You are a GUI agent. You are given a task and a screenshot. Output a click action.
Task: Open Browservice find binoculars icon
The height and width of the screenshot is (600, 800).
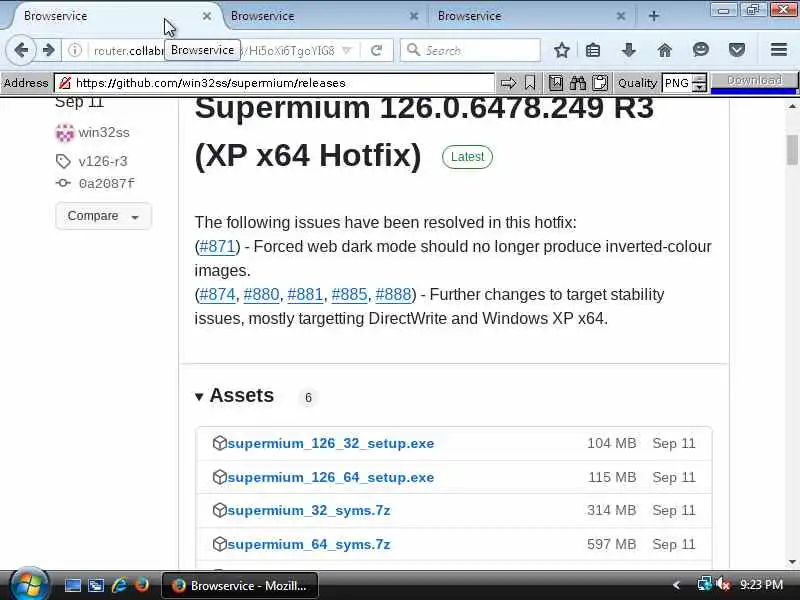(x=578, y=83)
